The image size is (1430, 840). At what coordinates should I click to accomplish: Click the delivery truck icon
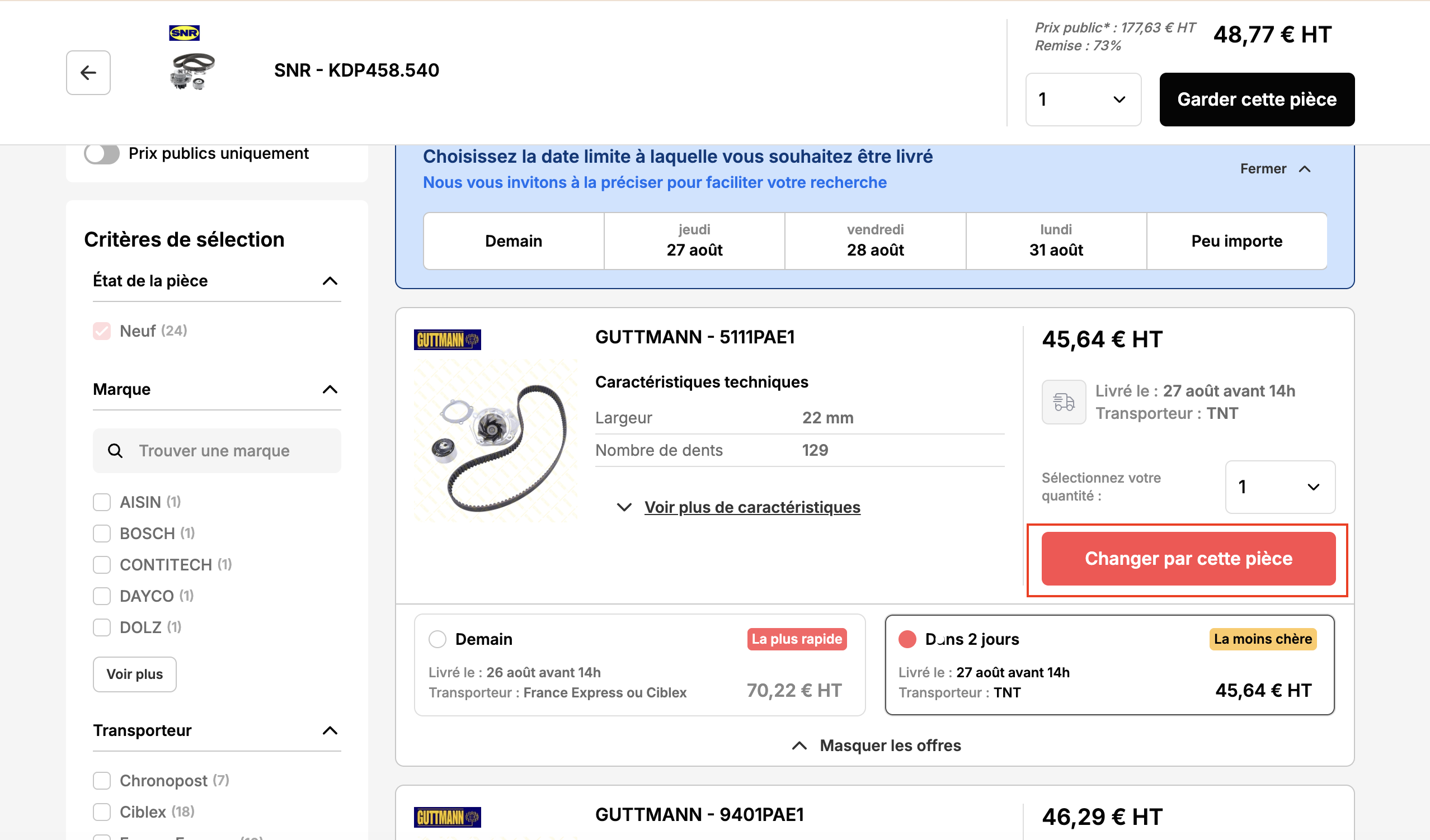click(x=1064, y=402)
